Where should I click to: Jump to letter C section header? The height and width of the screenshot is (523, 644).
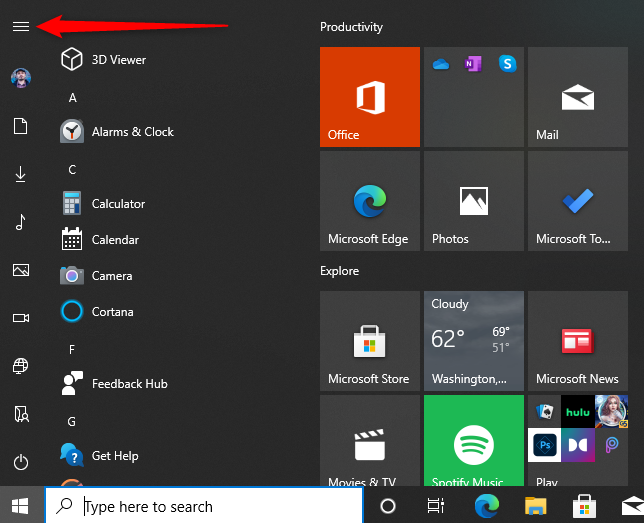[72, 170]
